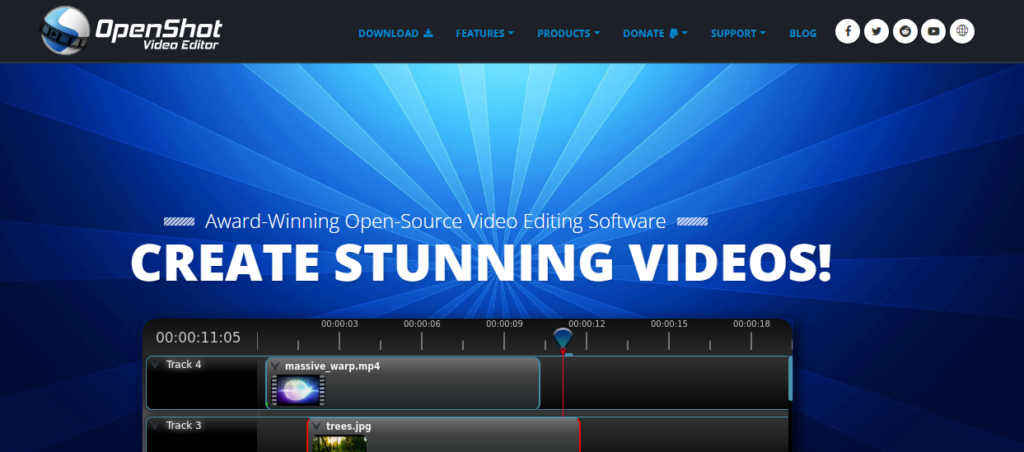This screenshot has width=1024, height=452.
Task: Click the 00:00:06 ruler label
Action: click(422, 324)
